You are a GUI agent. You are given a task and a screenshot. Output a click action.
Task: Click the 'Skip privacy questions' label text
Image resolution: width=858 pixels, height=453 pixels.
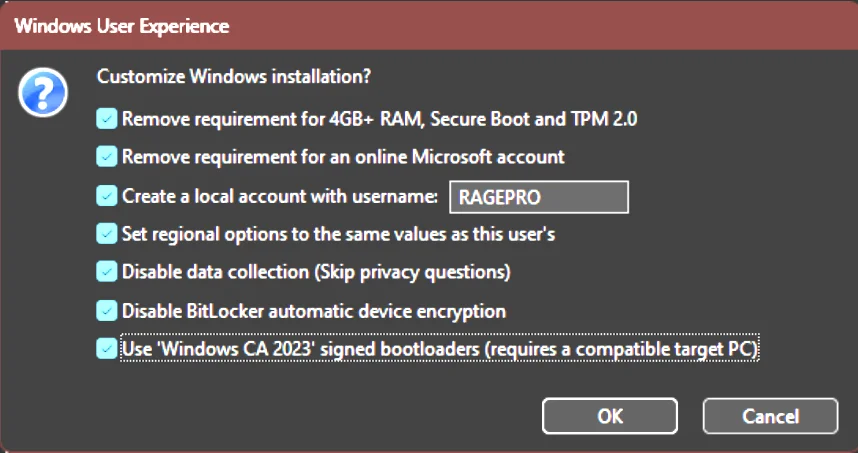pyautogui.click(x=413, y=272)
